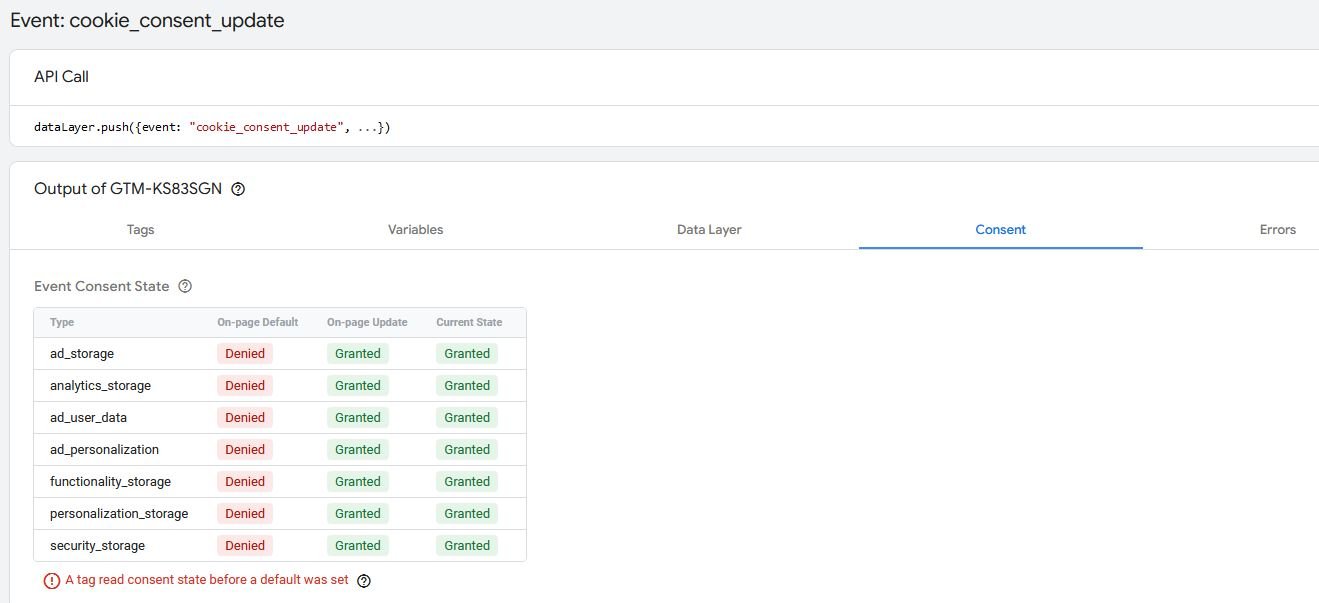Click the consent default warning message

pos(207,580)
